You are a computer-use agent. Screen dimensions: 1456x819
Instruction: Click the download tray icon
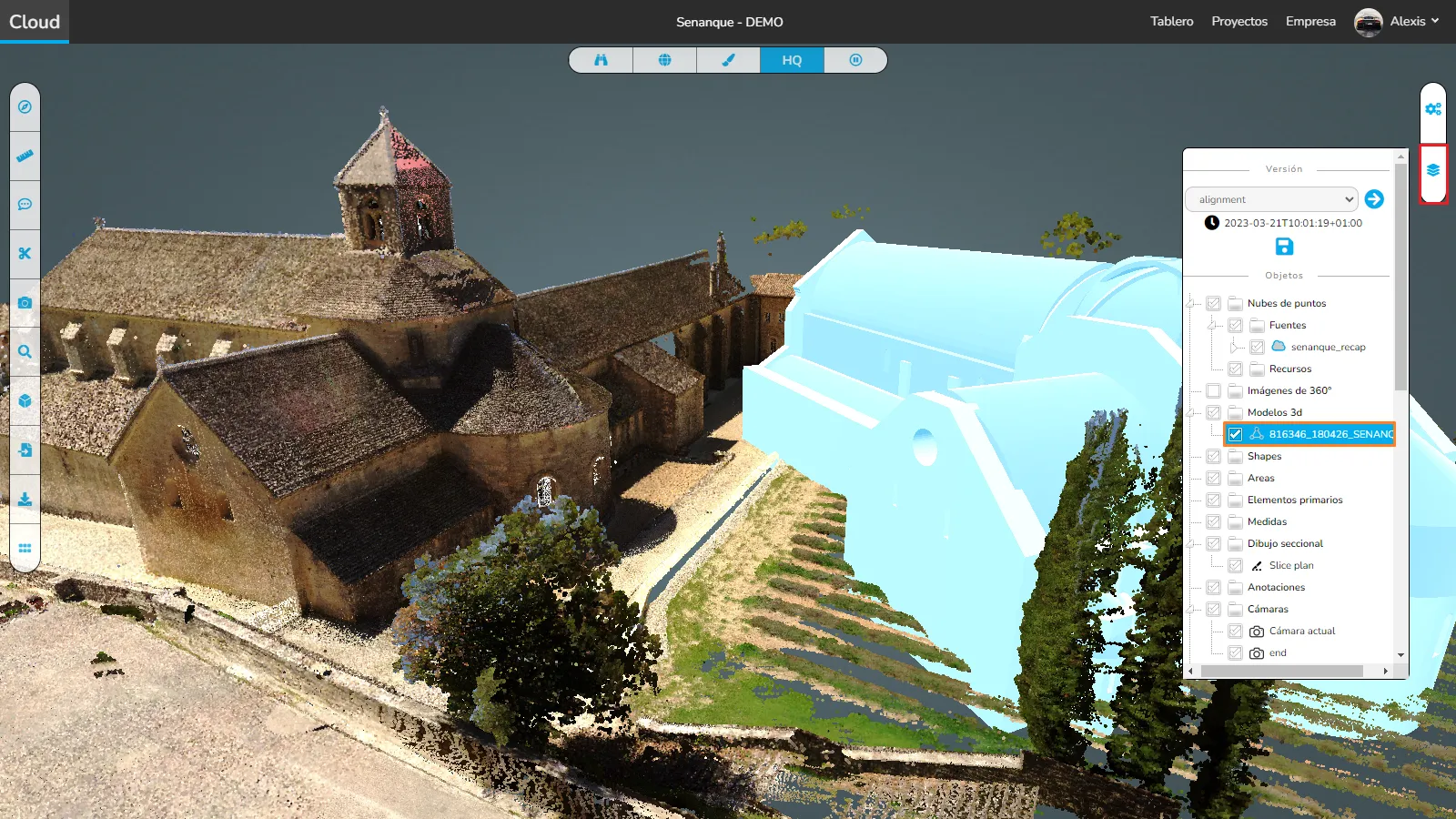(x=25, y=500)
